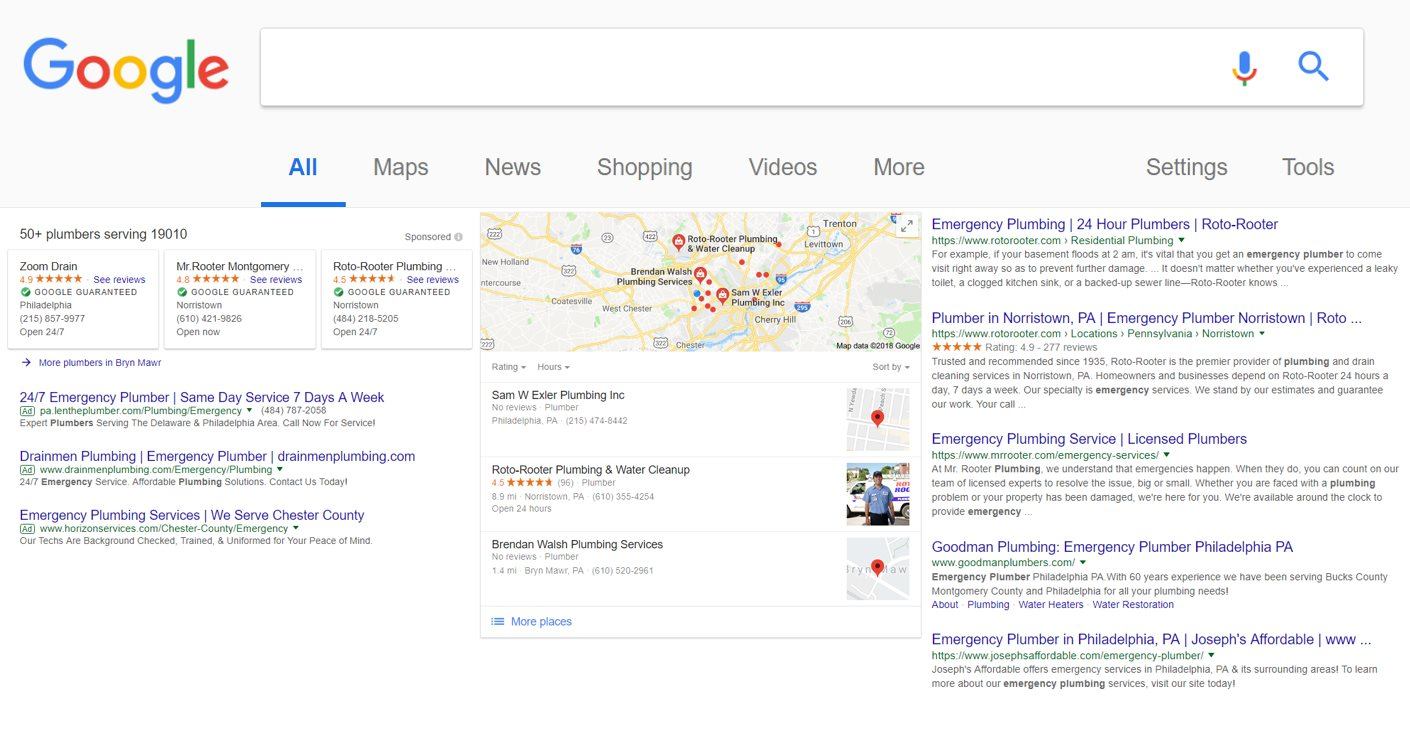Open Emergency Plumbing Service Licensed Plumbers result
Screen dimensions: 1410x733
(x=1089, y=439)
